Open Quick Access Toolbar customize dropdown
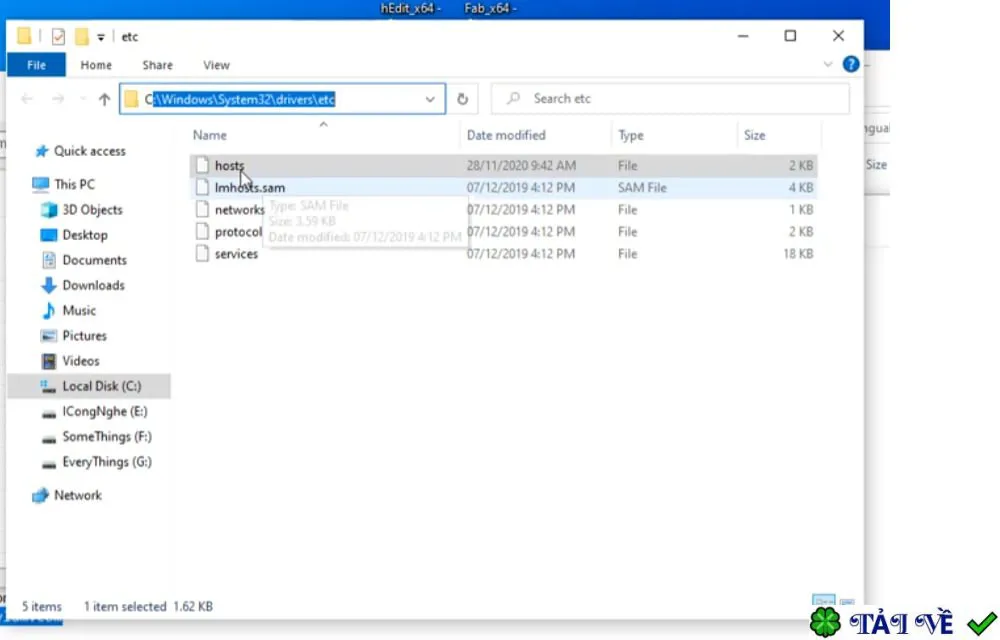This screenshot has height=640, width=1000. [x=101, y=37]
